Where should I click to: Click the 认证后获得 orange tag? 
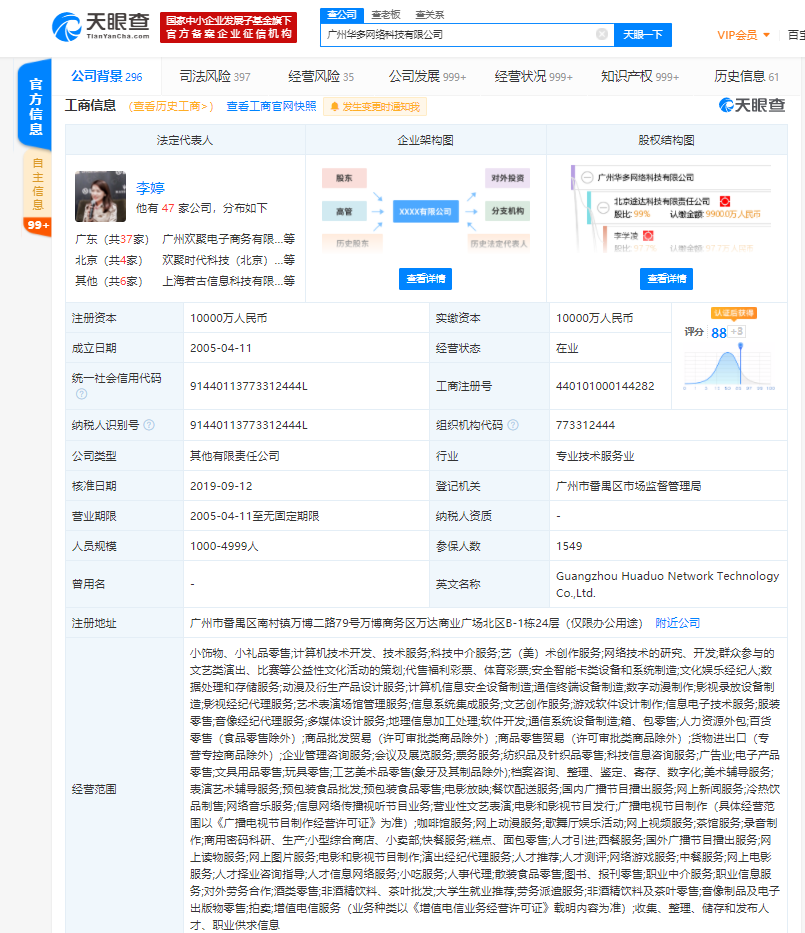click(x=734, y=313)
